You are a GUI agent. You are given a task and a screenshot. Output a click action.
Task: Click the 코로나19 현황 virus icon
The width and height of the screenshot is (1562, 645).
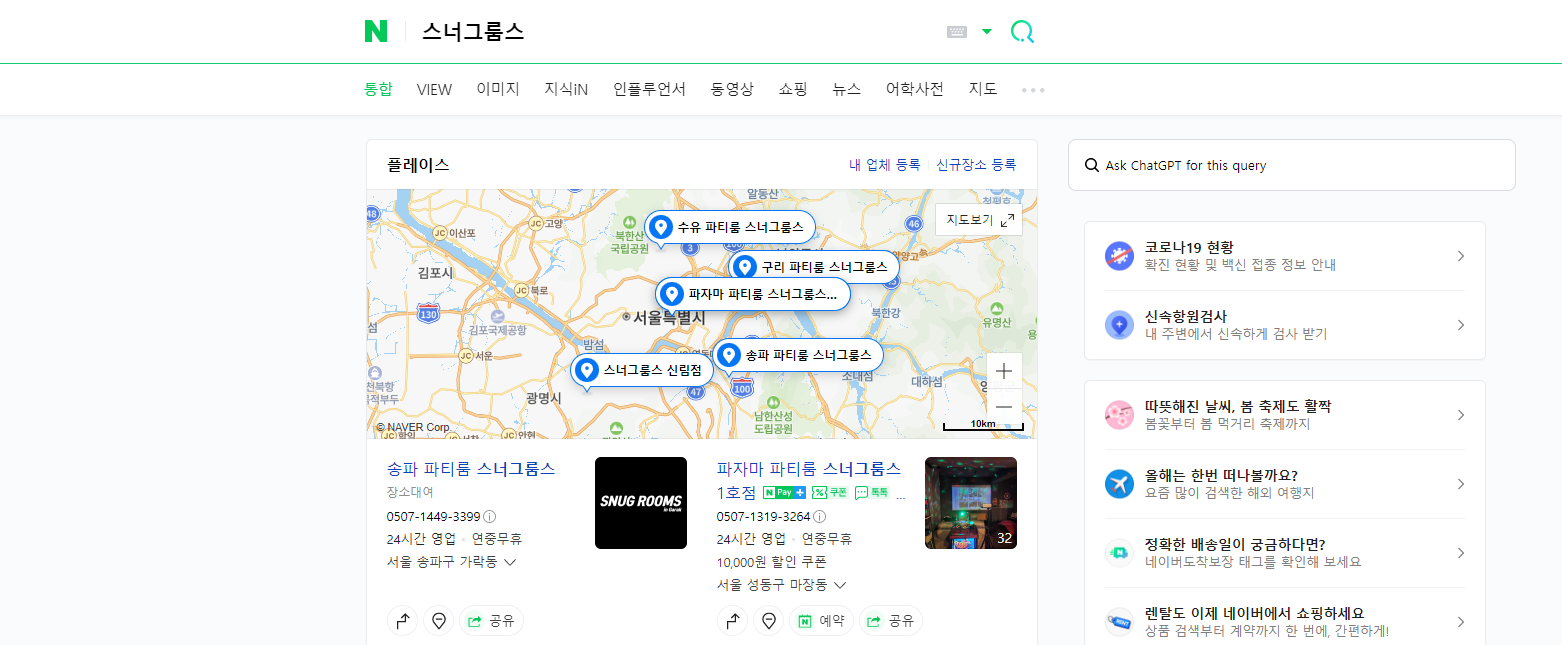click(x=1119, y=256)
